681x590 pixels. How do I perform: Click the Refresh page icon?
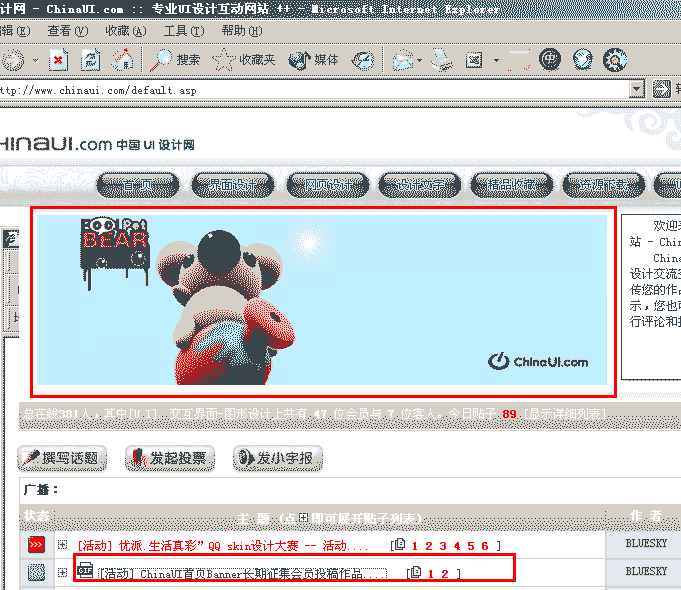pos(91,60)
